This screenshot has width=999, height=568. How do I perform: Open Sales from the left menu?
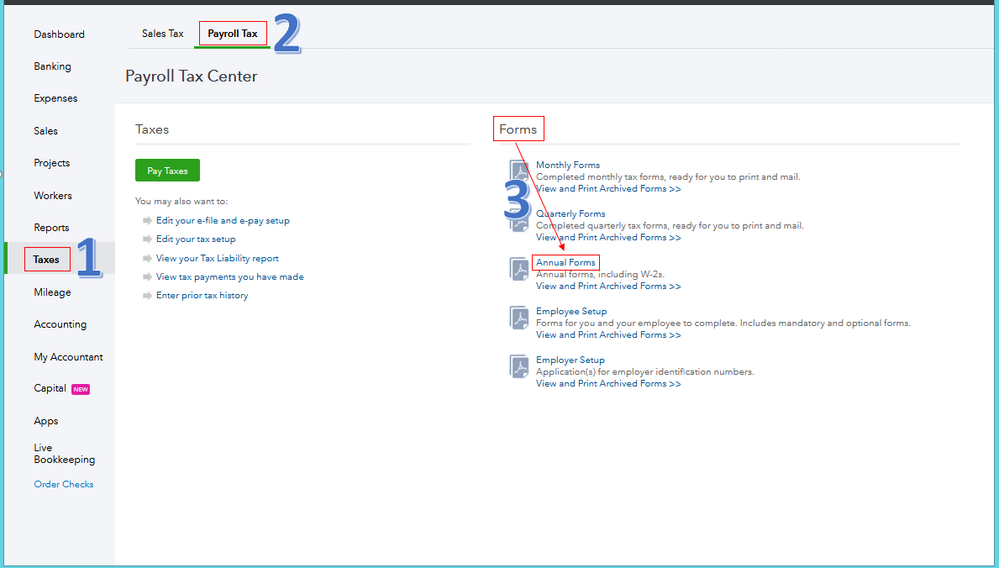(x=46, y=131)
